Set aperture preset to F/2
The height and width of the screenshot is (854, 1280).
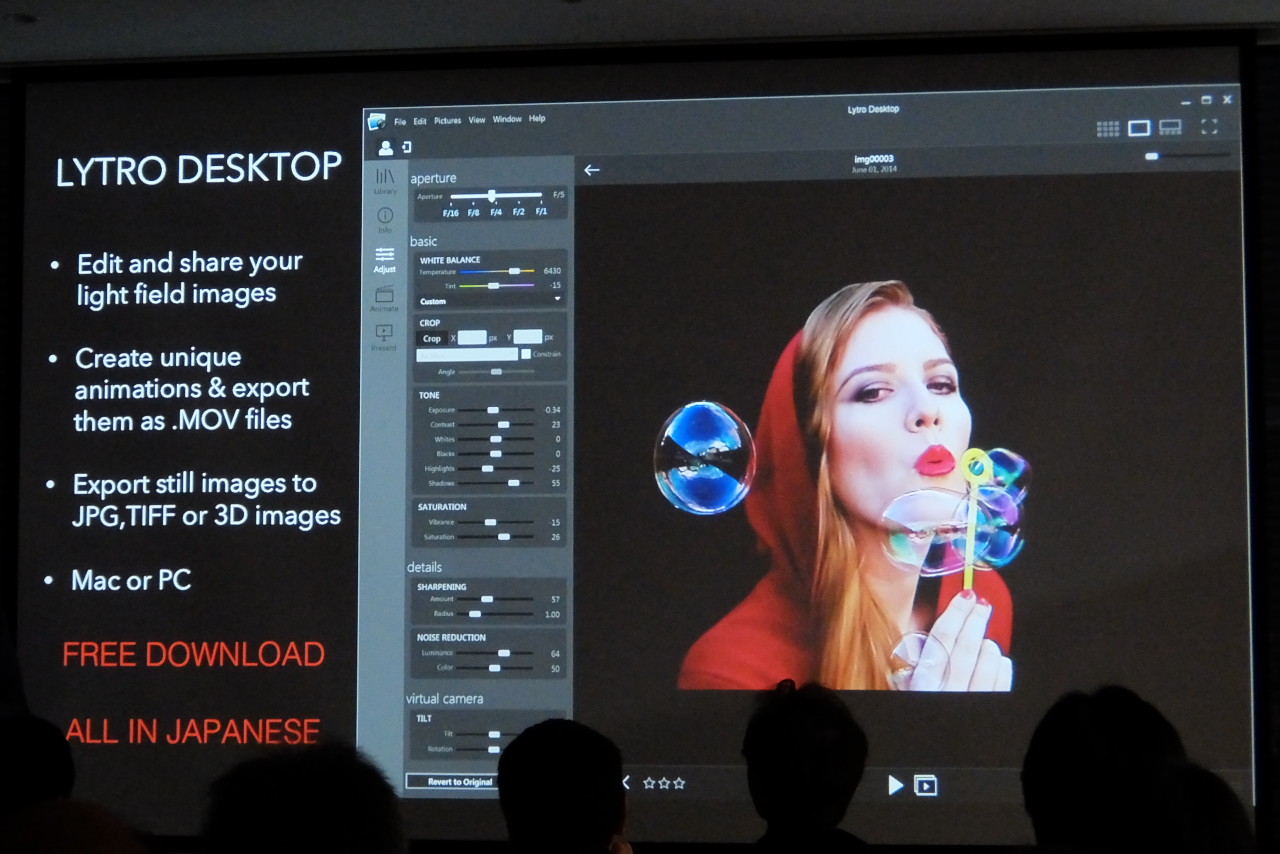coord(519,212)
